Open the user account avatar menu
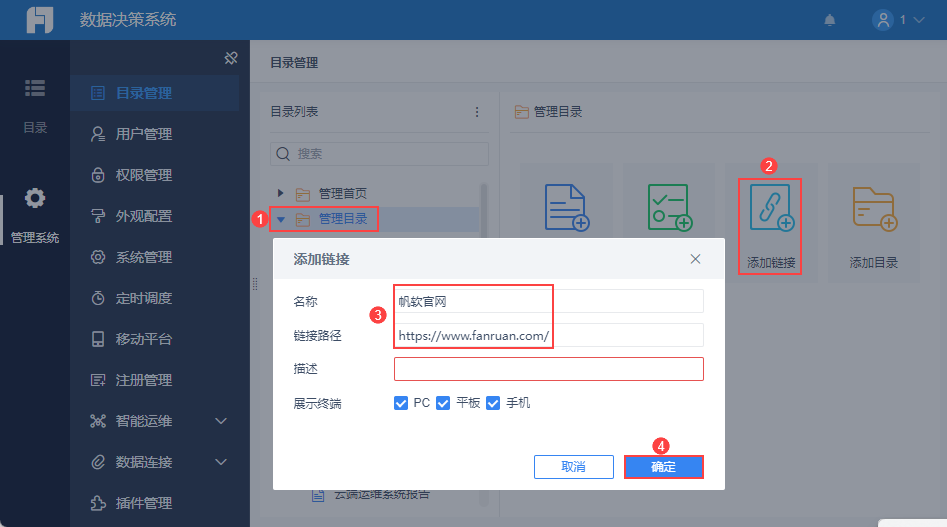The height and width of the screenshot is (527, 947). pos(882,20)
